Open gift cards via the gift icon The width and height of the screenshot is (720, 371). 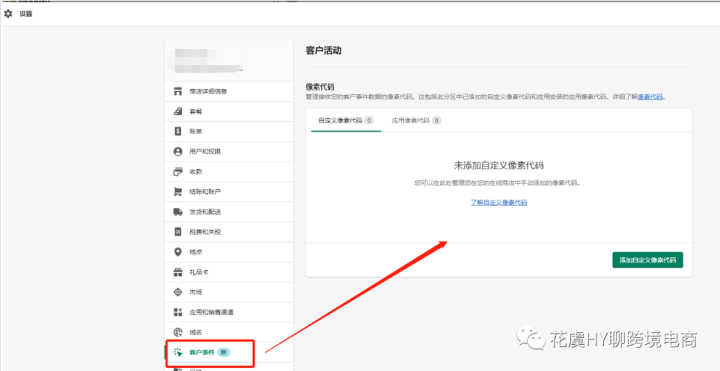(178, 272)
